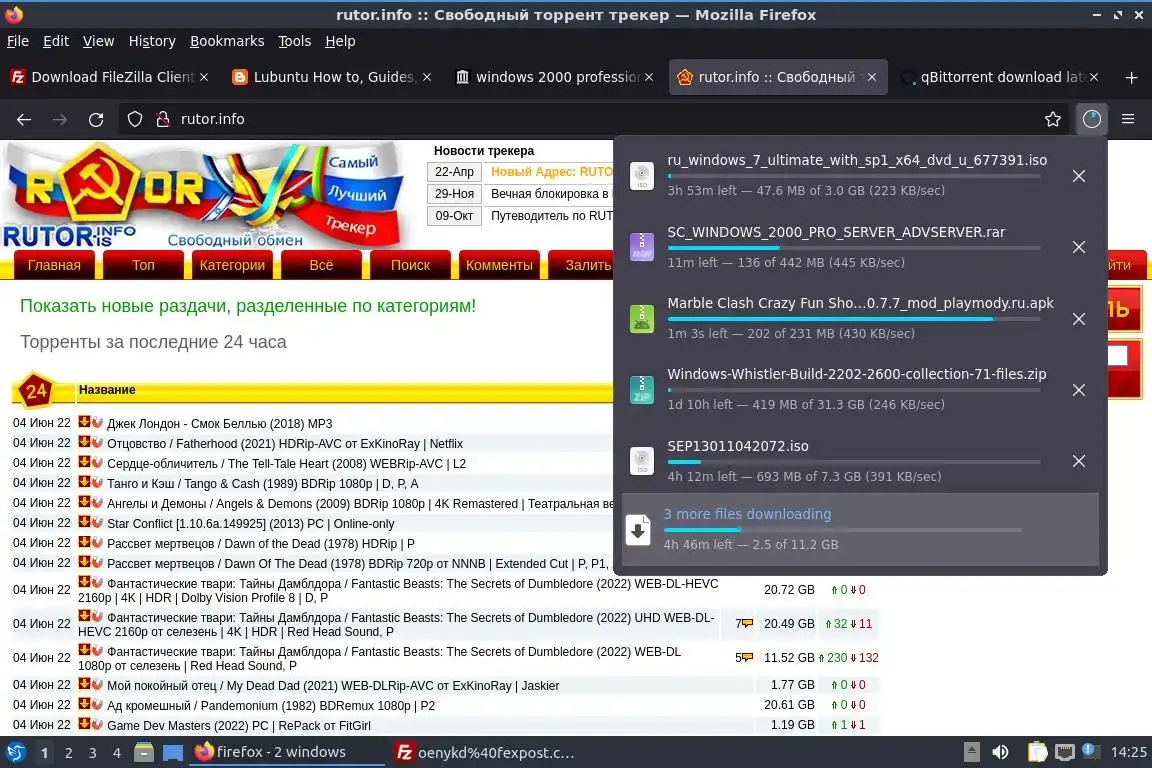Open Game Dev Masters torrent link
This screenshot has width=1152, height=768.
coord(239,725)
